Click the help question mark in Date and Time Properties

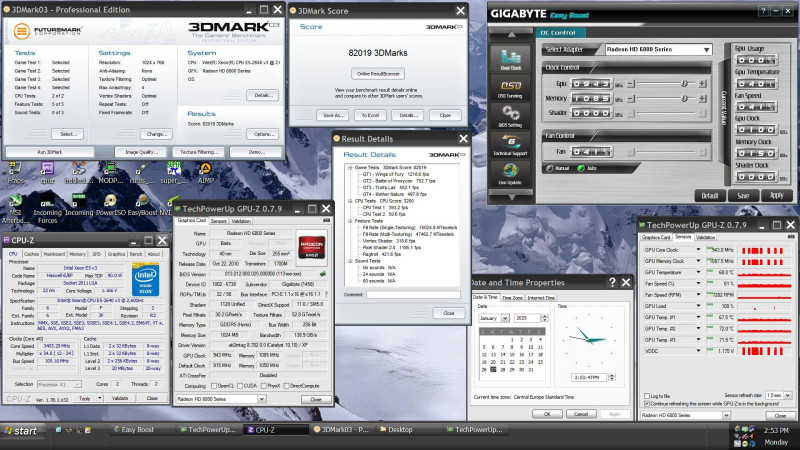(x=612, y=282)
